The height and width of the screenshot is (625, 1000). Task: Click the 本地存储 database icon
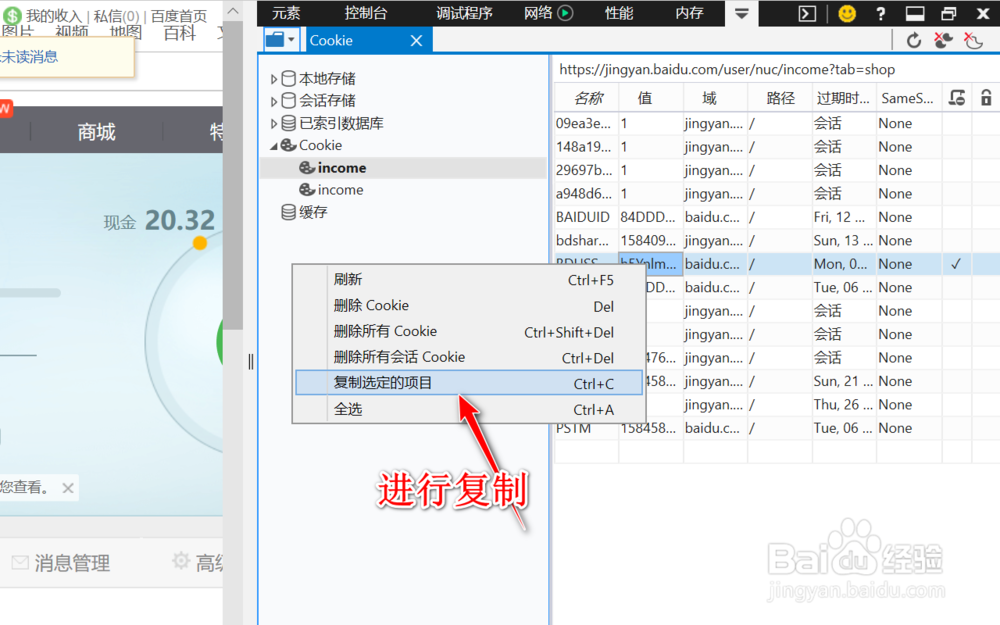pos(288,78)
